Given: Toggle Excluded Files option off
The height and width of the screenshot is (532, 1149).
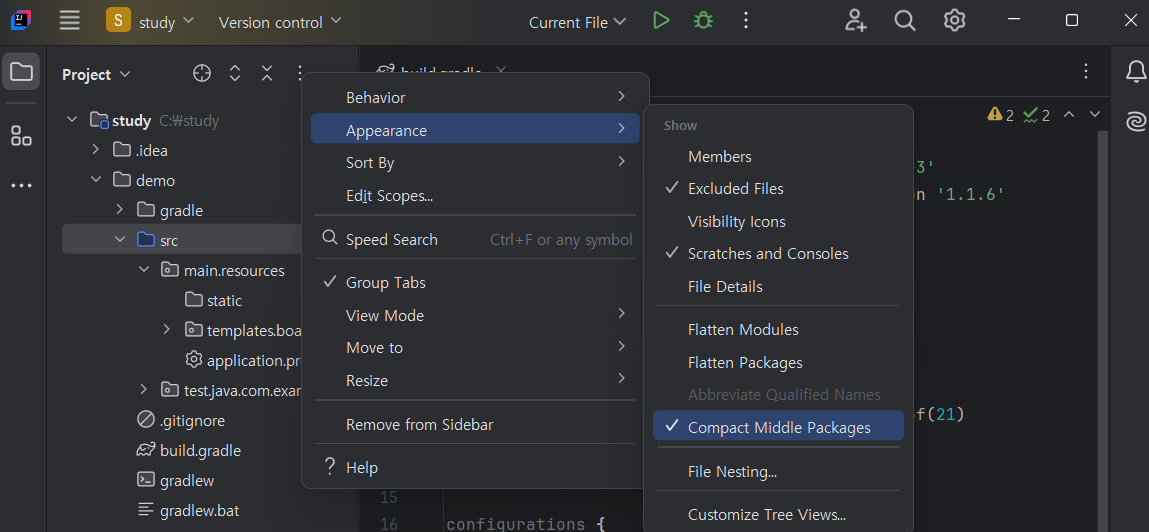Looking at the screenshot, I should tap(735, 189).
